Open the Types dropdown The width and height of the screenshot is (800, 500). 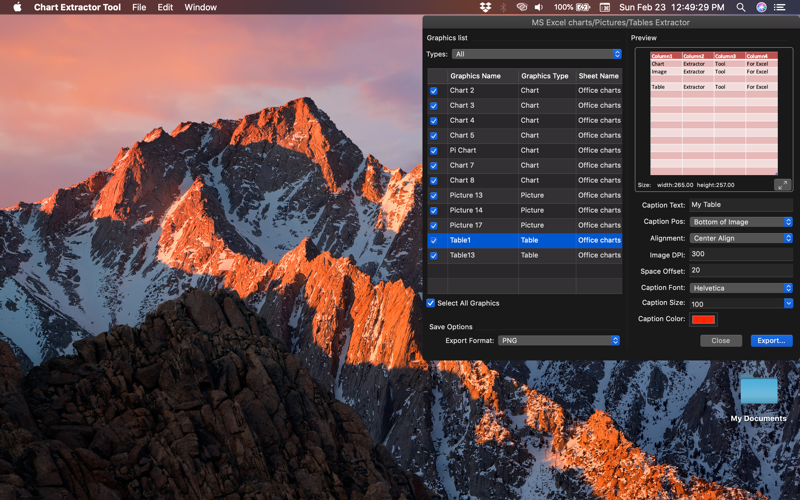pyautogui.click(x=536, y=54)
